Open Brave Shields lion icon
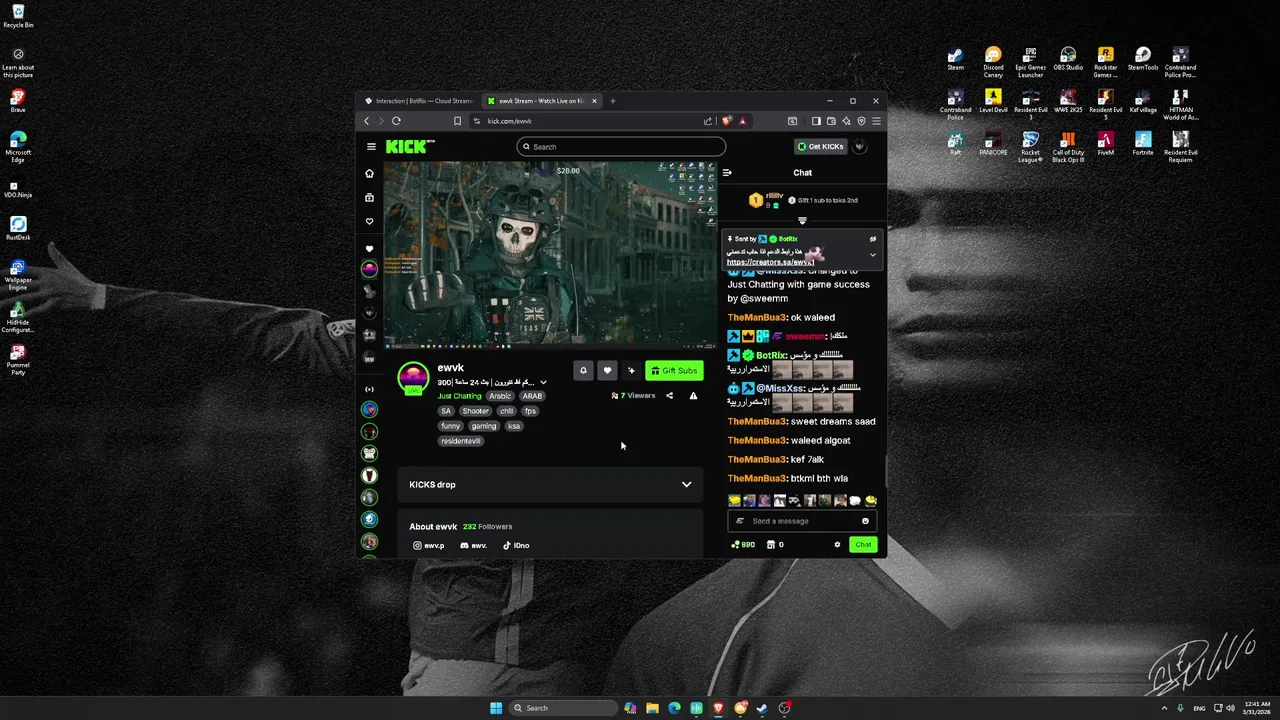The width and height of the screenshot is (1280, 720). 727,121
